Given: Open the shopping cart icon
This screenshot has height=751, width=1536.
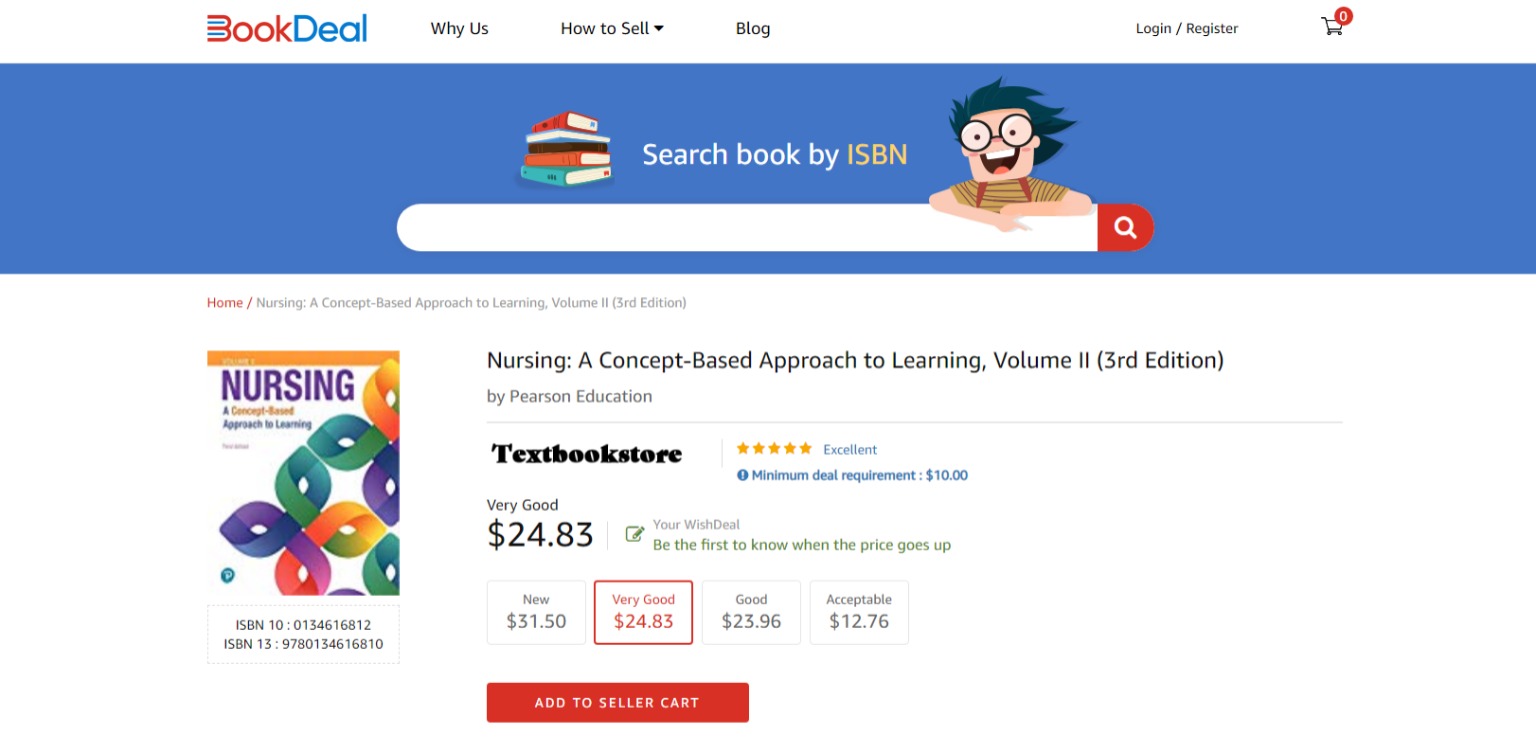Looking at the screenshot, I should [1332, 27].
